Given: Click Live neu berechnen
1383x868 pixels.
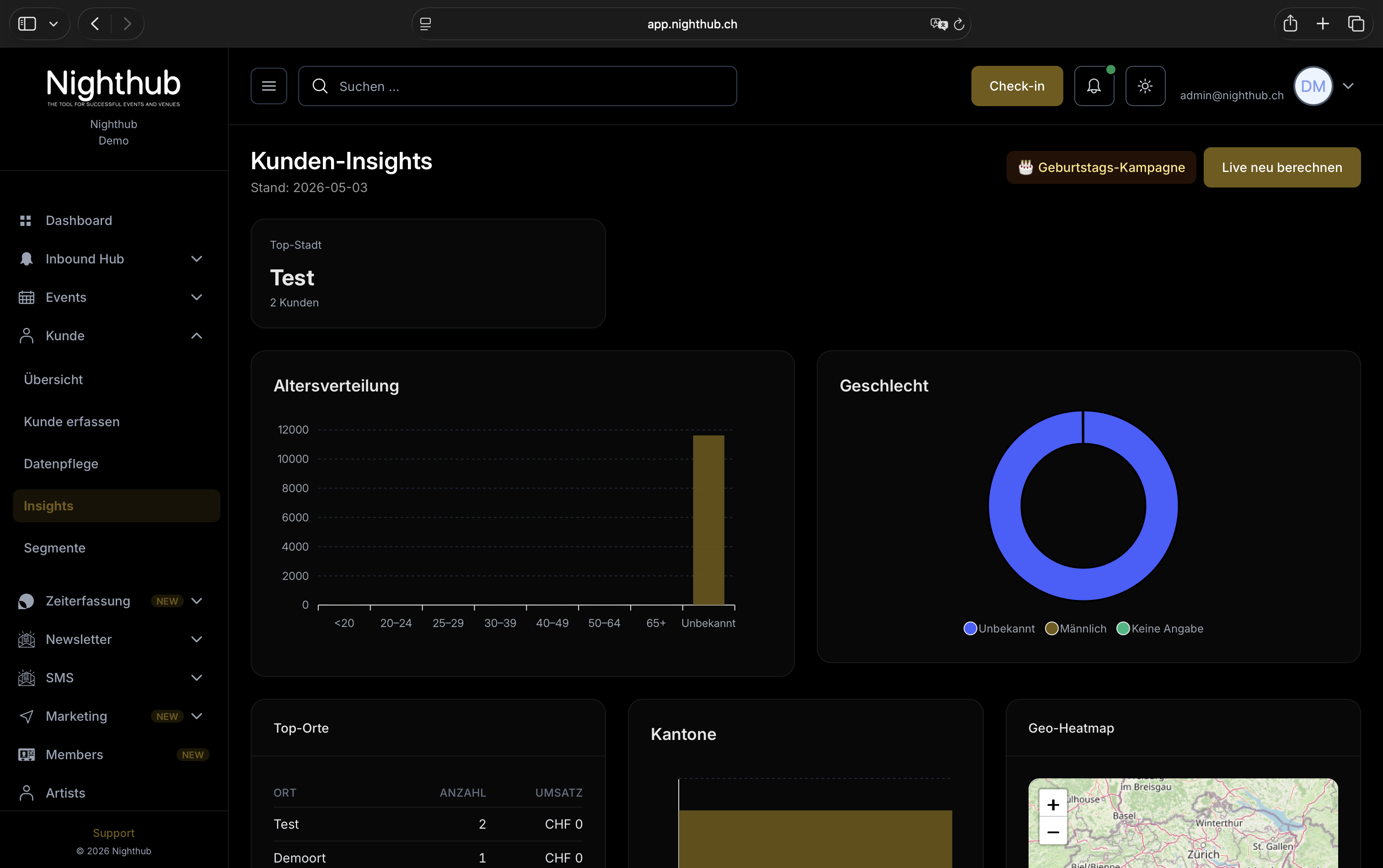Looking at the screenshot, I should pos(1281,167).
